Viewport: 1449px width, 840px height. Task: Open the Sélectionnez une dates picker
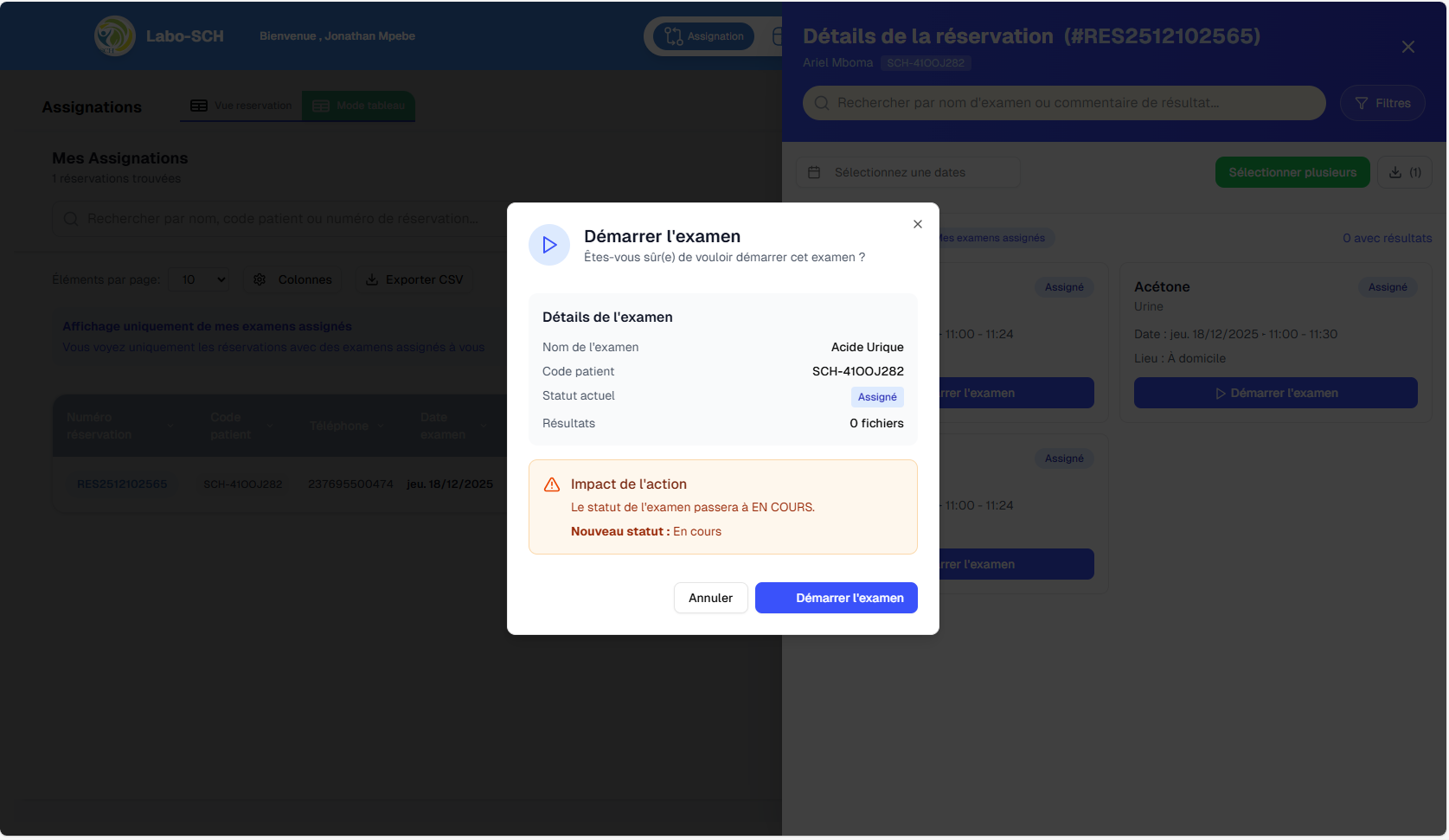(x=908, y=173)
